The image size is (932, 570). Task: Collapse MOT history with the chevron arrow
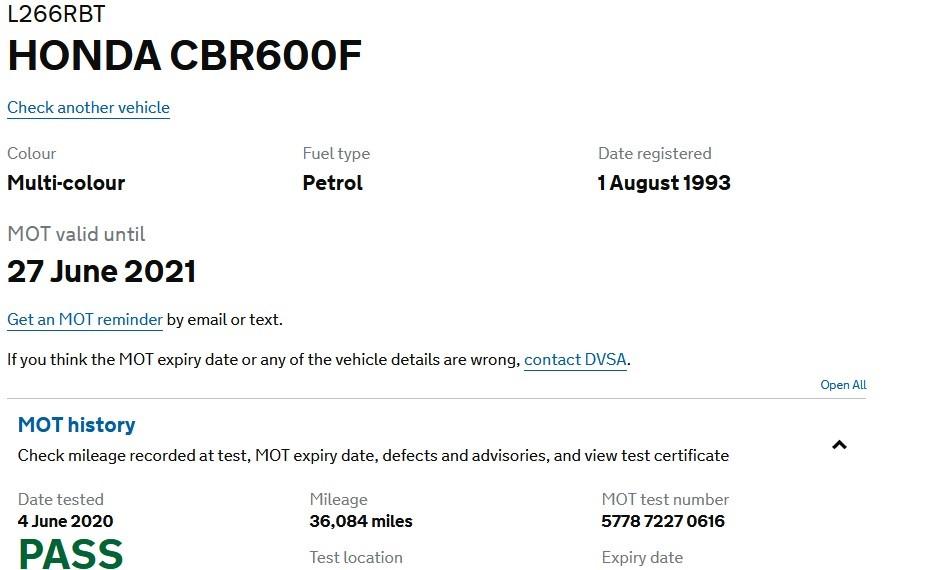839,445
